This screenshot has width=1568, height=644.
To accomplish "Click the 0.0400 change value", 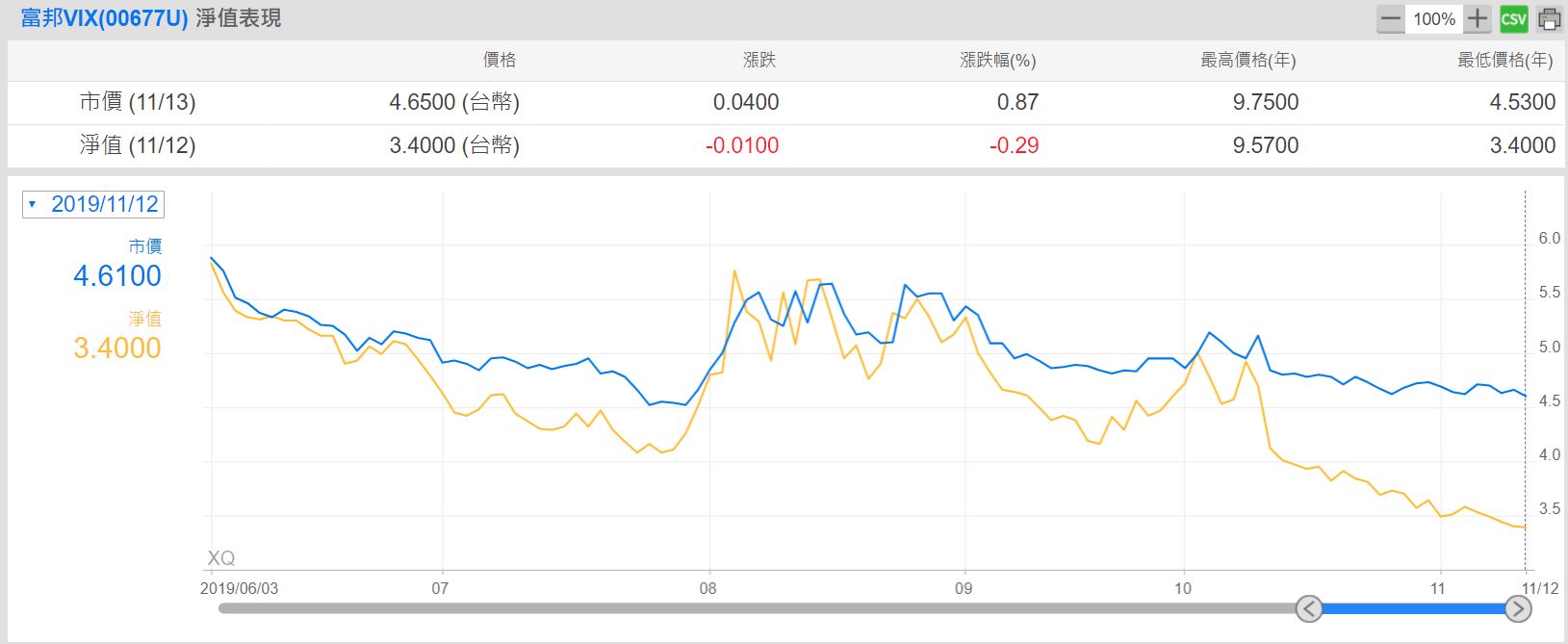I will click(x=746, y=102).
